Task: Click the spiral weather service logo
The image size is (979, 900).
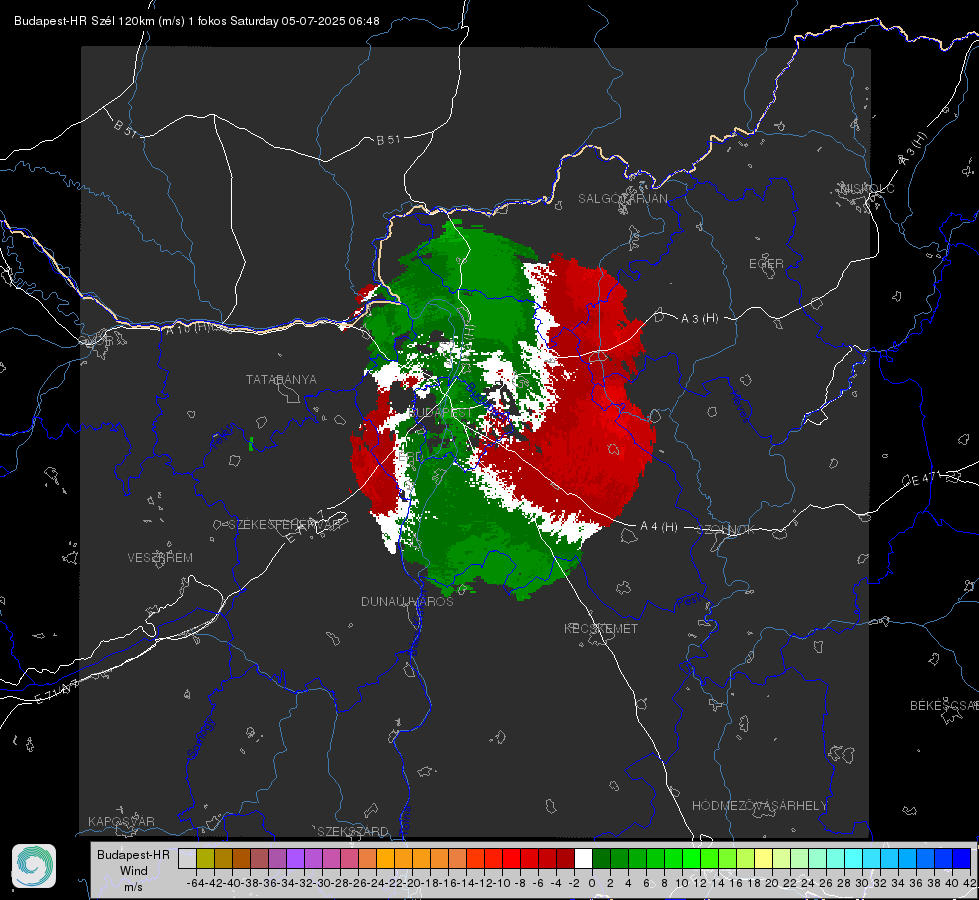Action: (34, 866)
